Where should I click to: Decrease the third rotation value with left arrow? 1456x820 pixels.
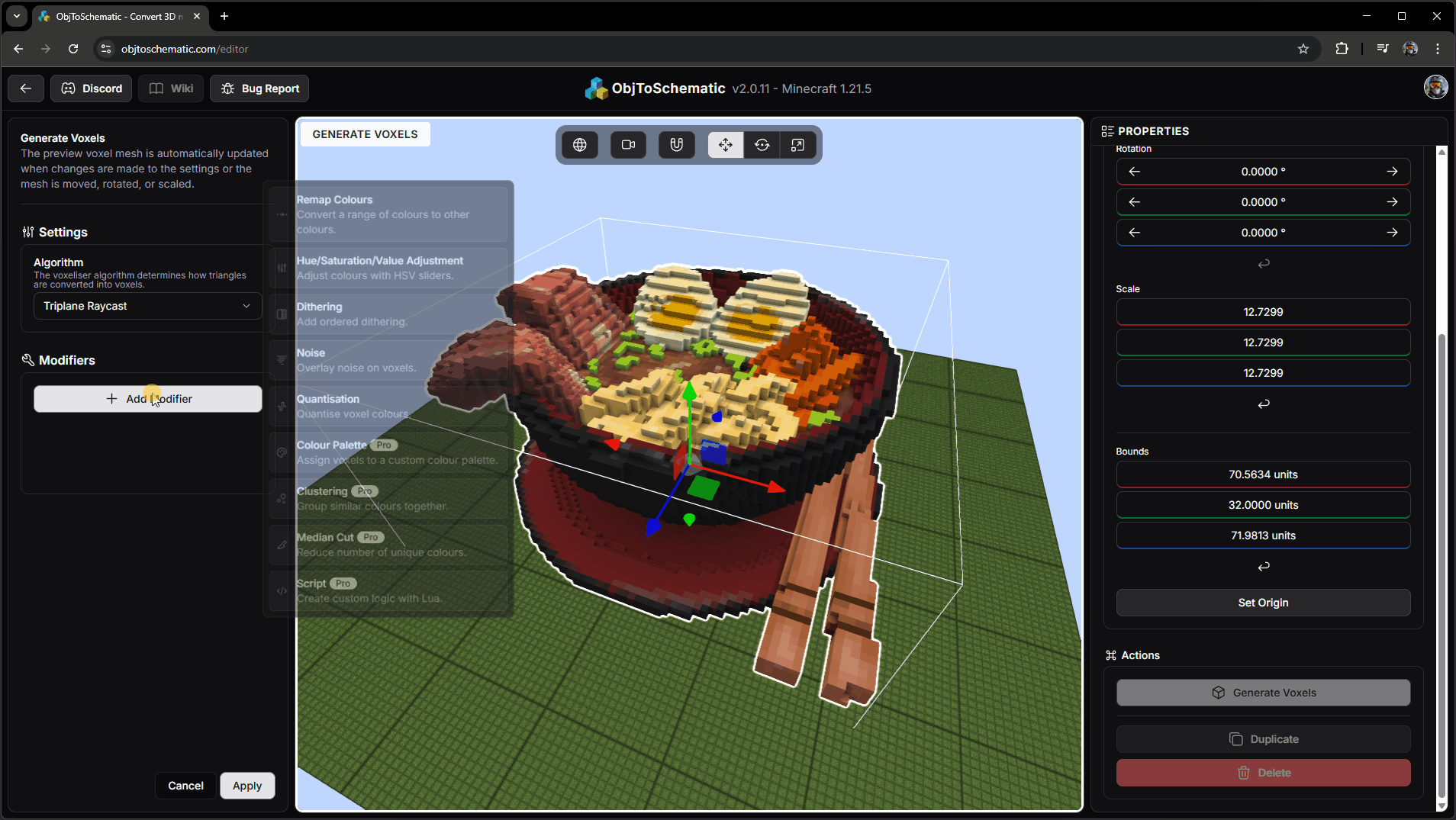1135,233
